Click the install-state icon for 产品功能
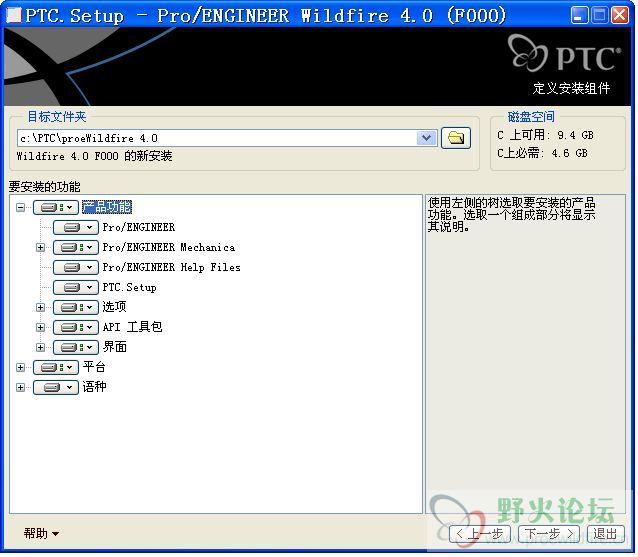The image size is (638, 557). point(56,208)
